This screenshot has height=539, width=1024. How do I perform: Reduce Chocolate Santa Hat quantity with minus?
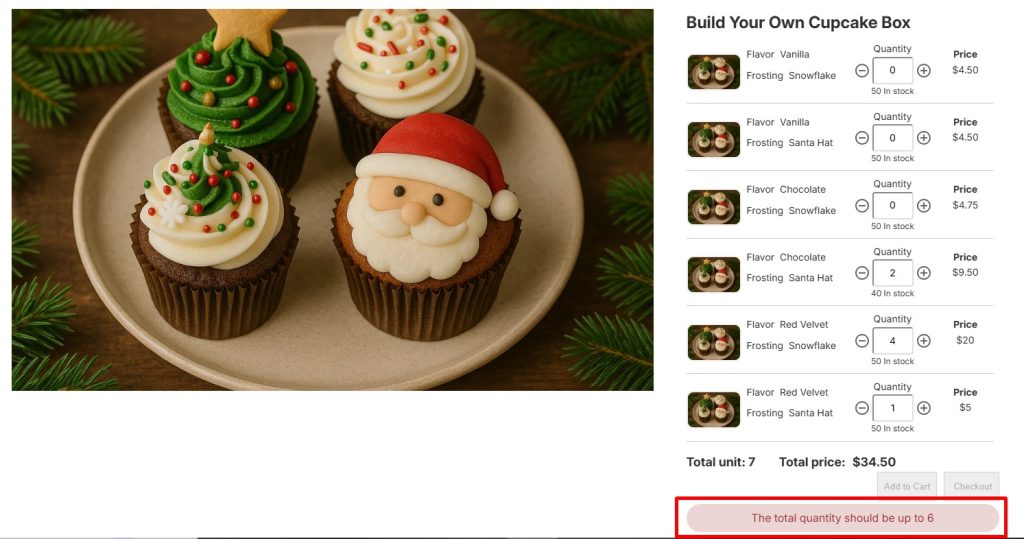(862, 273)
